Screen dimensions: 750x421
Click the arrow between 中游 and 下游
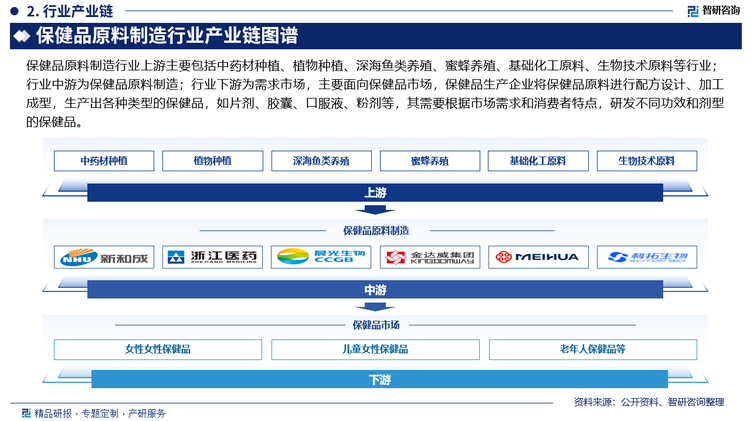click(x=375, y=307)
